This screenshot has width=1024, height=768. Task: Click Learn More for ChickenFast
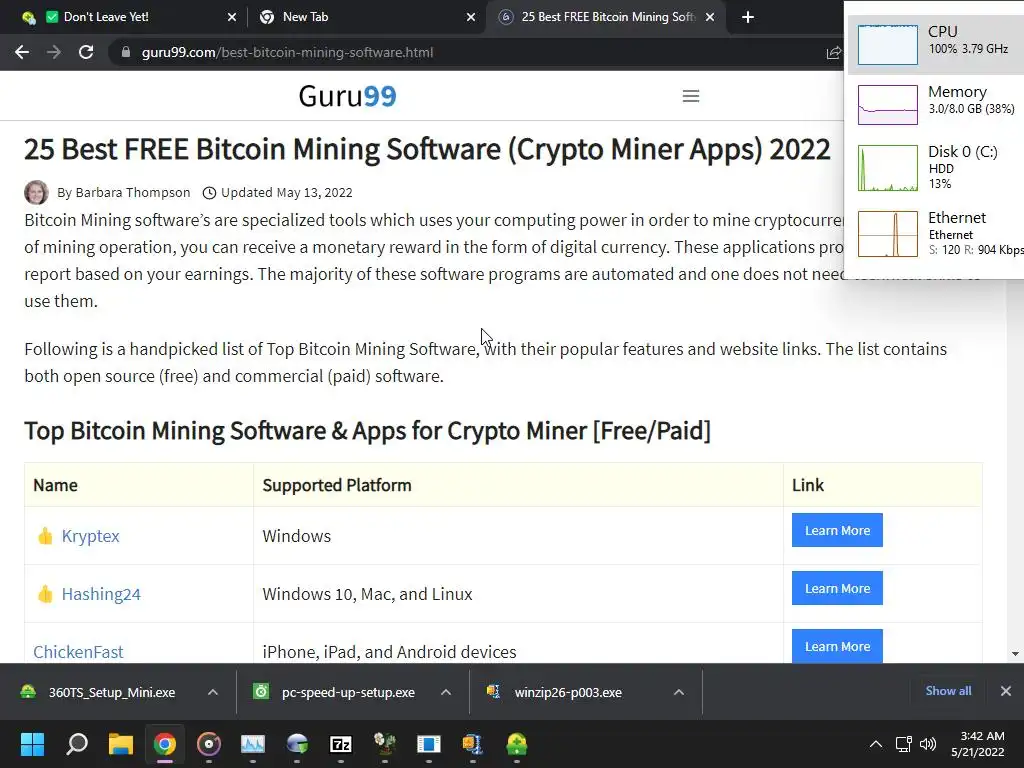[x=837, y=646]
